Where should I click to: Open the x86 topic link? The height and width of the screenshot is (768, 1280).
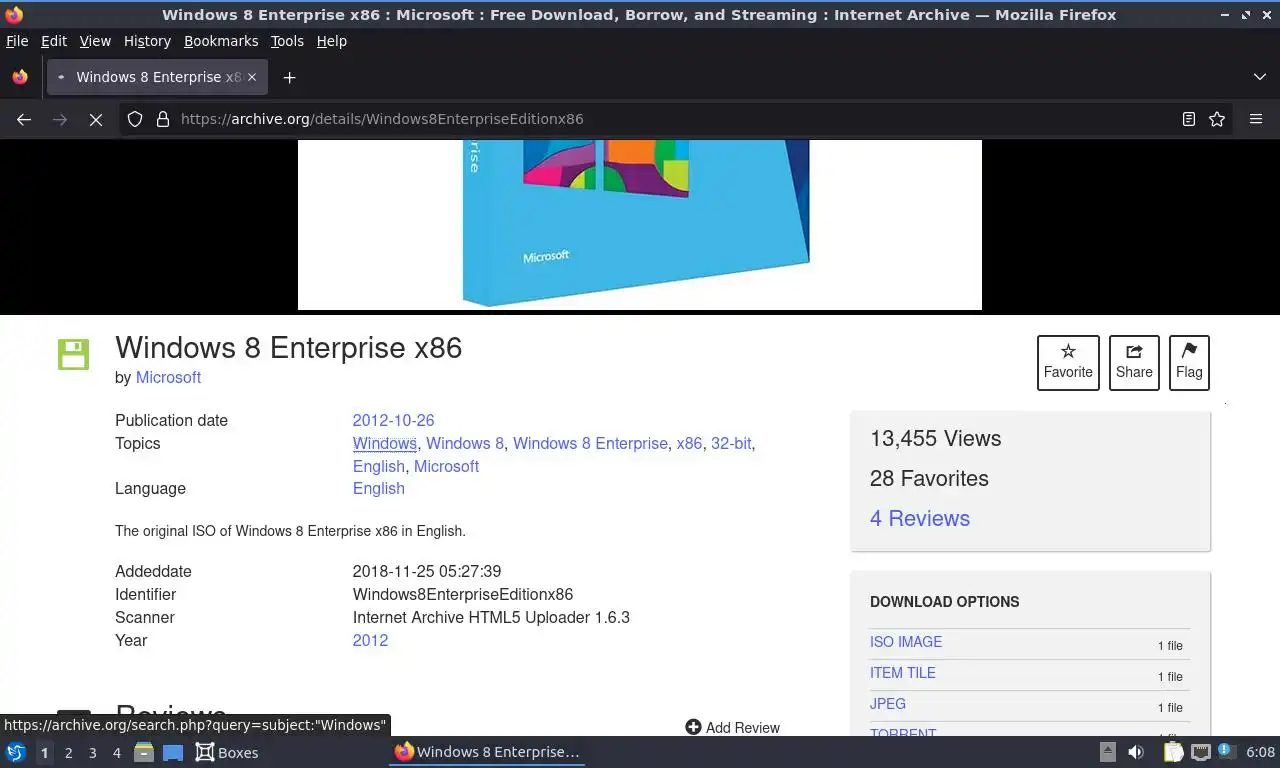click(x=689, y=443)
